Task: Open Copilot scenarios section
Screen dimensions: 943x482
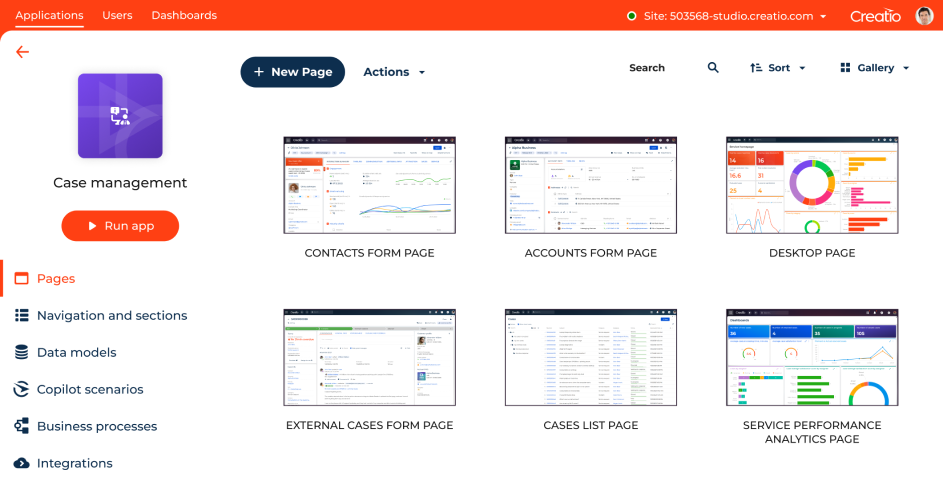Action: pyautogui.click(x=90, y=389)
